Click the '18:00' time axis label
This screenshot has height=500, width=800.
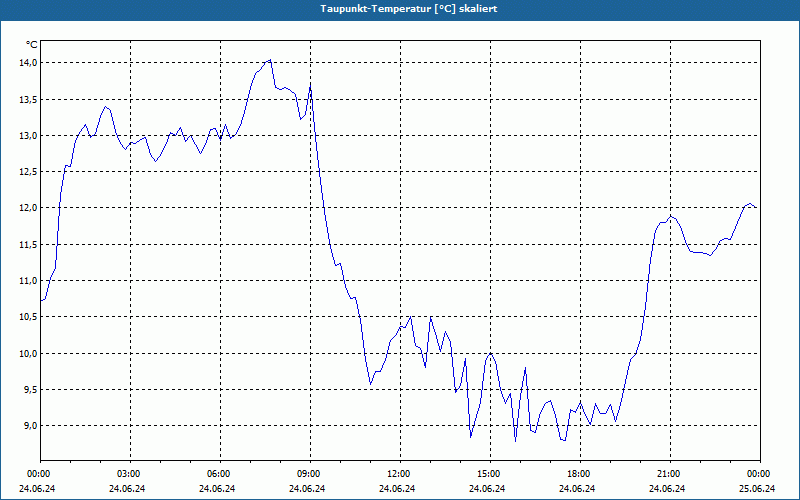(x=577, y=474)
